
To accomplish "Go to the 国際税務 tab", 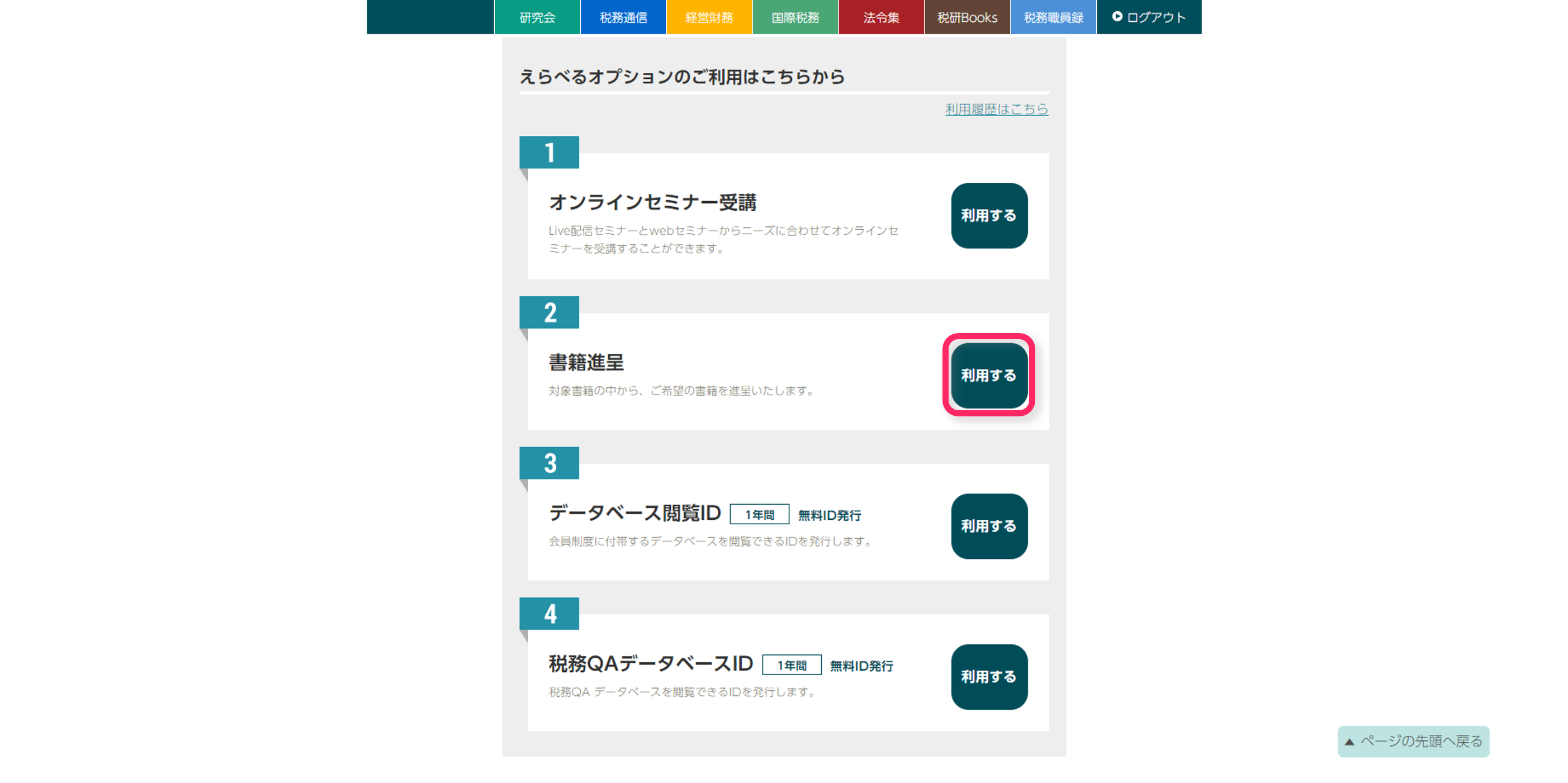I will coord(795,17).
